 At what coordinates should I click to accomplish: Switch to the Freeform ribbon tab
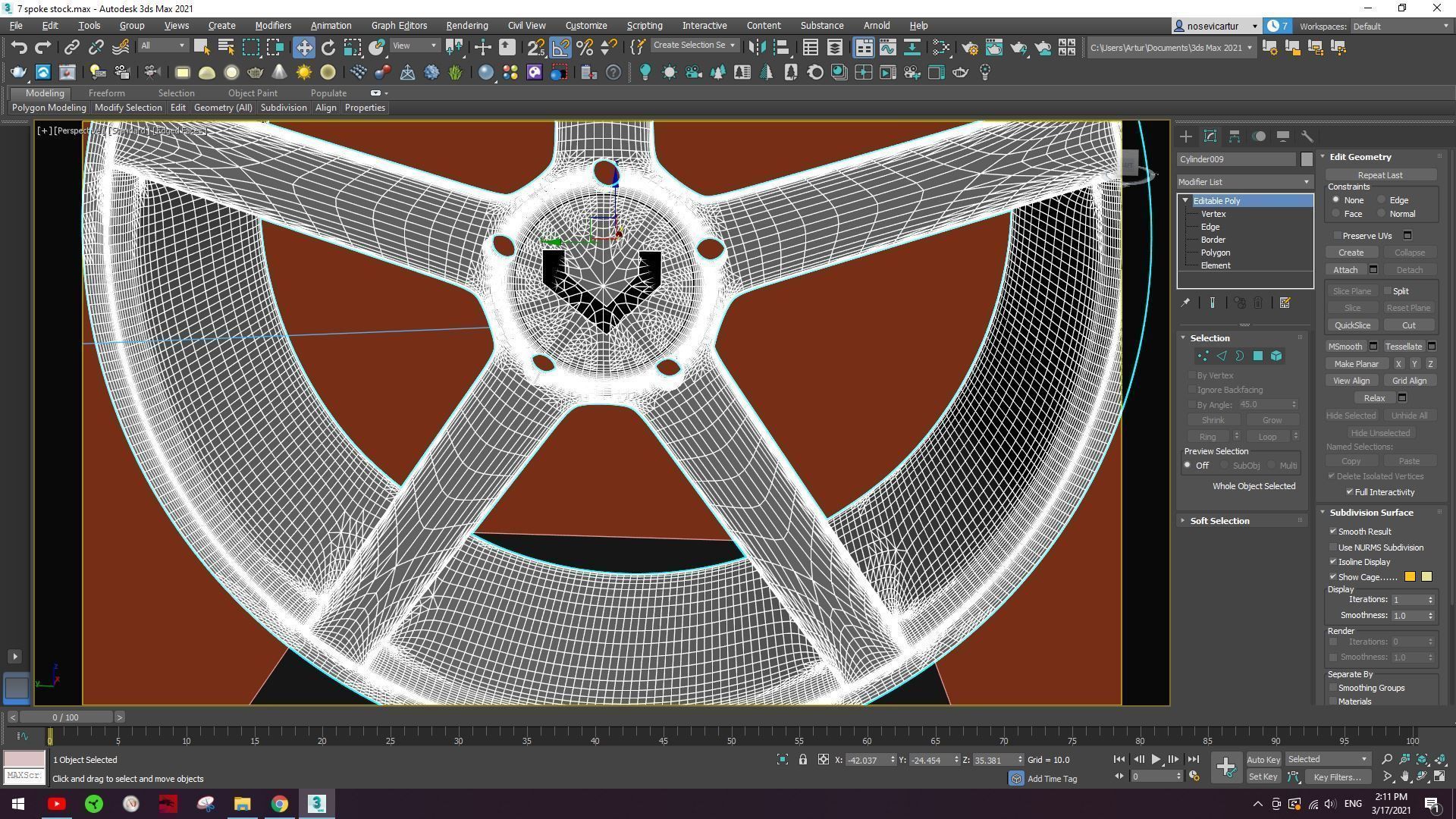pyautogui.click(x=106, y=93)
